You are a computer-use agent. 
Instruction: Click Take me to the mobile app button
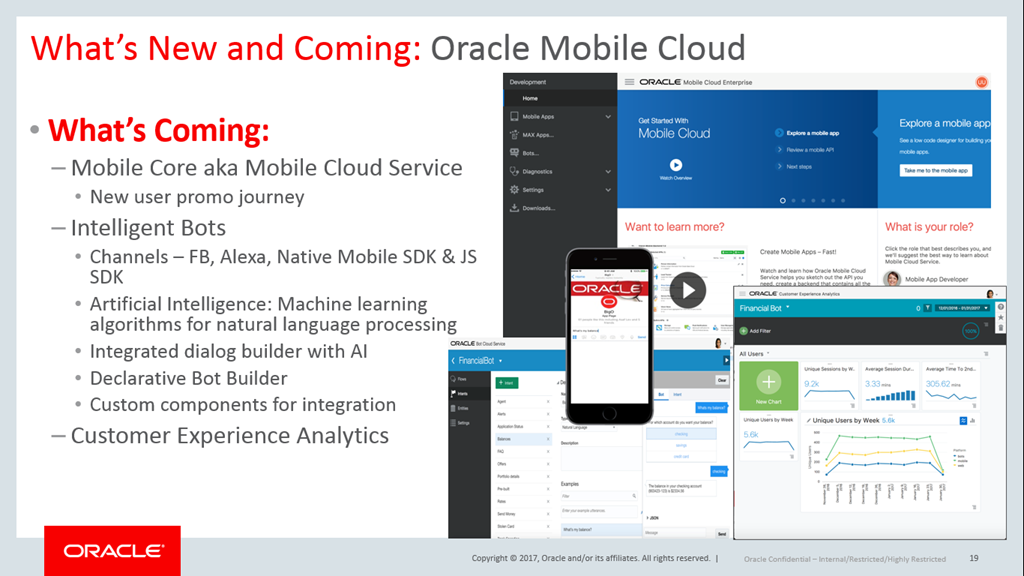pos(937,170)
